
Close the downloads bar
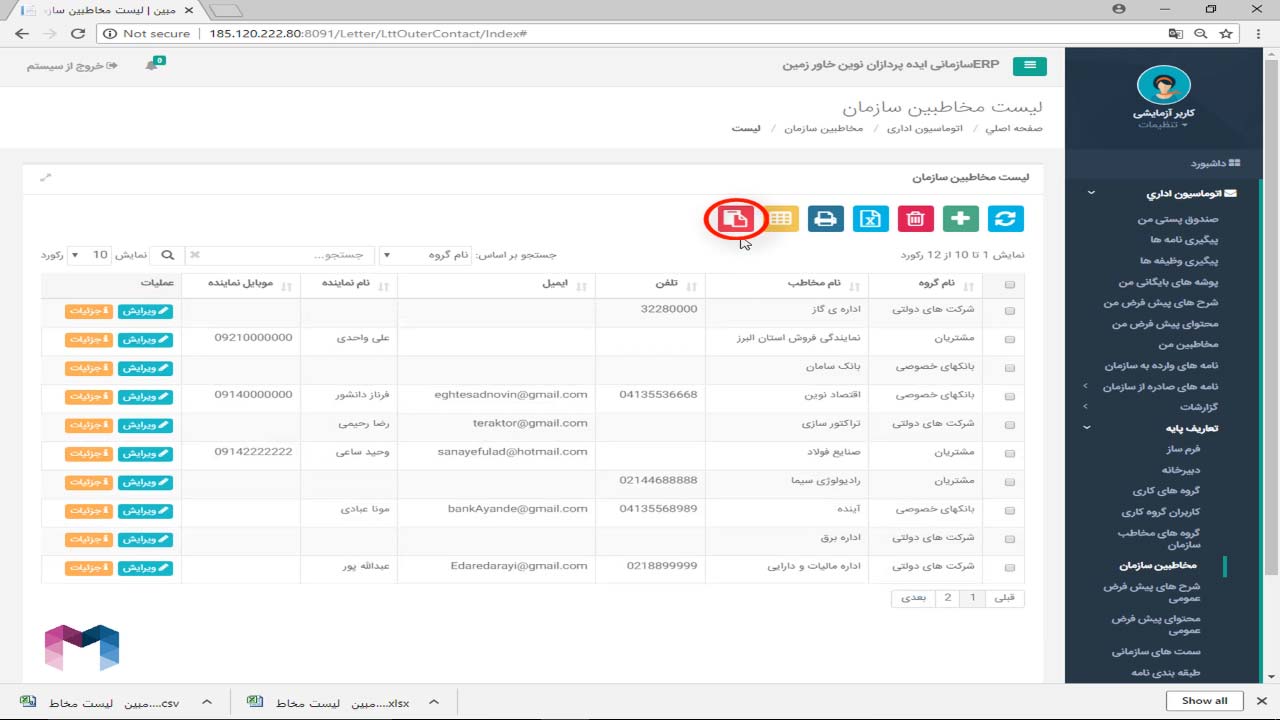[x=1262, y=701]
